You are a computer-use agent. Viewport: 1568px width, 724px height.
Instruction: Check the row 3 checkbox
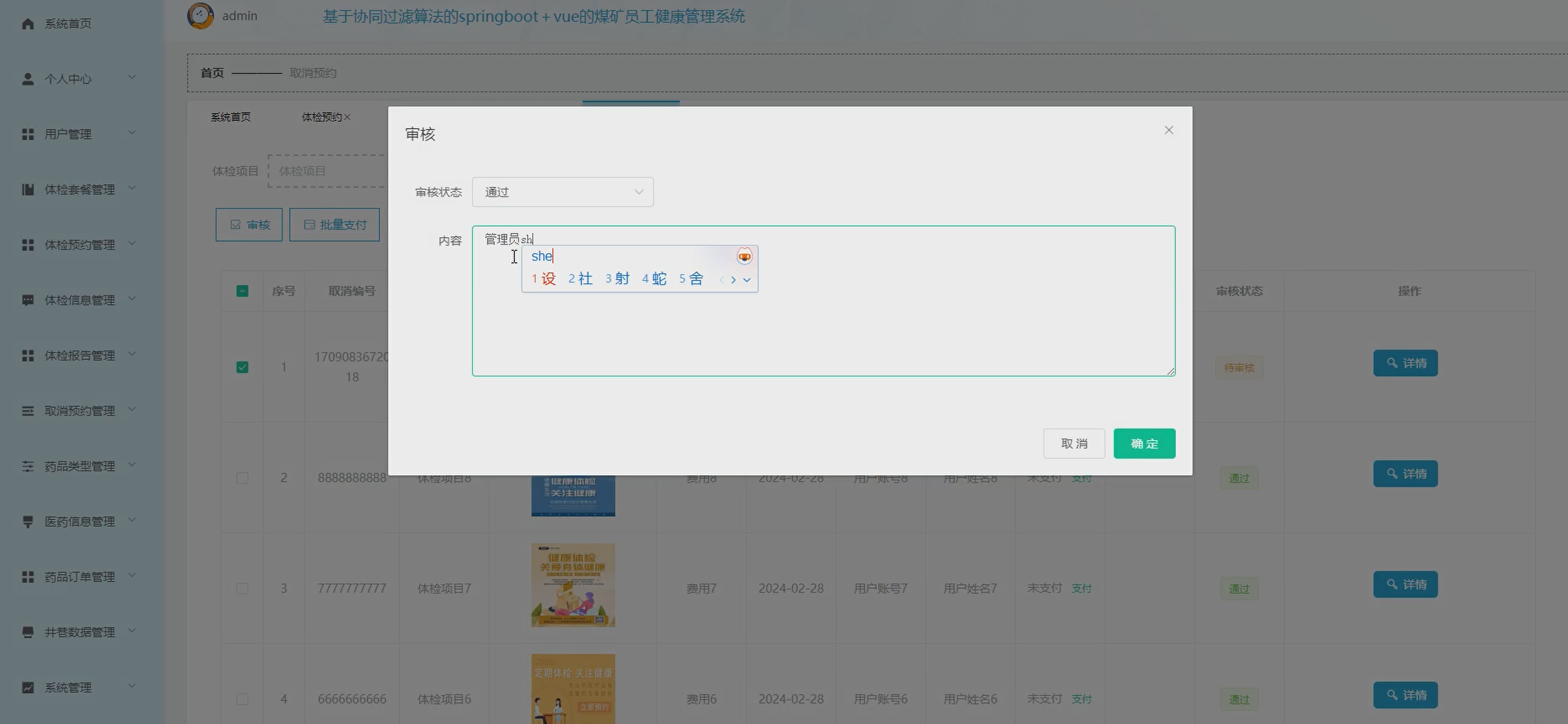coord(243,588)
